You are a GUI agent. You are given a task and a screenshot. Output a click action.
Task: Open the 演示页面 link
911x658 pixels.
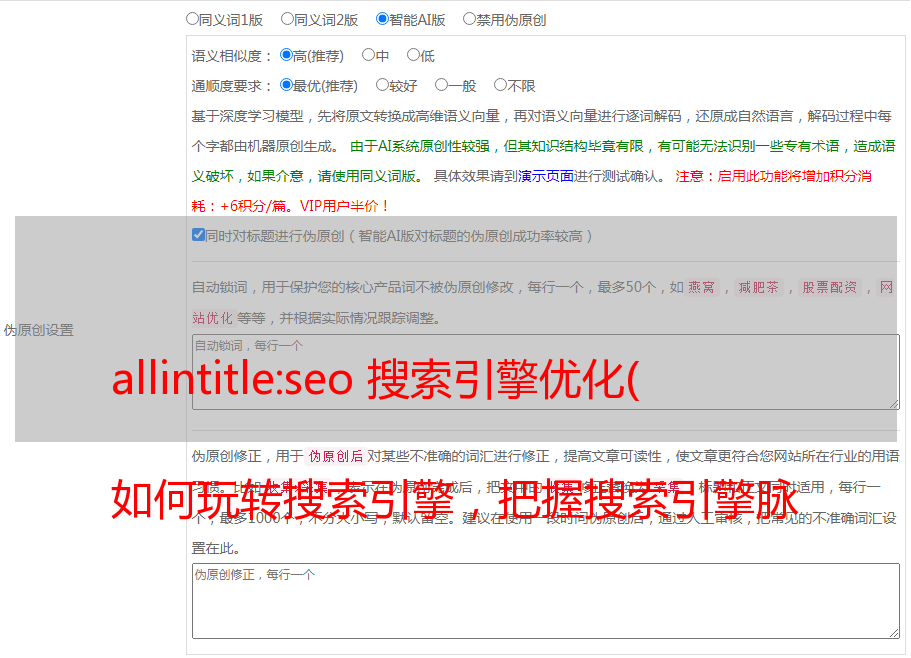coord(546,176)
